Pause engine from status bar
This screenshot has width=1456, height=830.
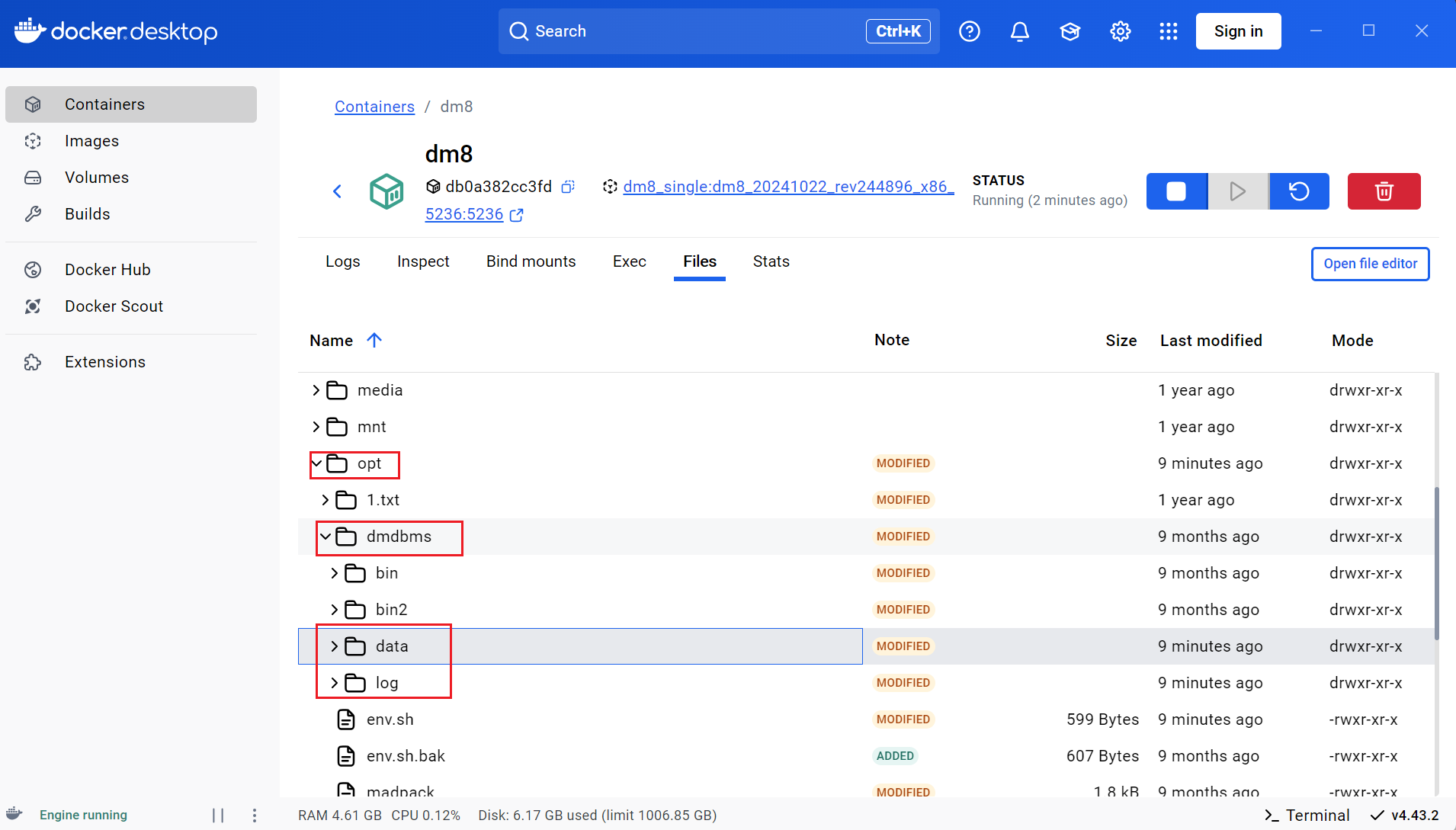(218, 816)
